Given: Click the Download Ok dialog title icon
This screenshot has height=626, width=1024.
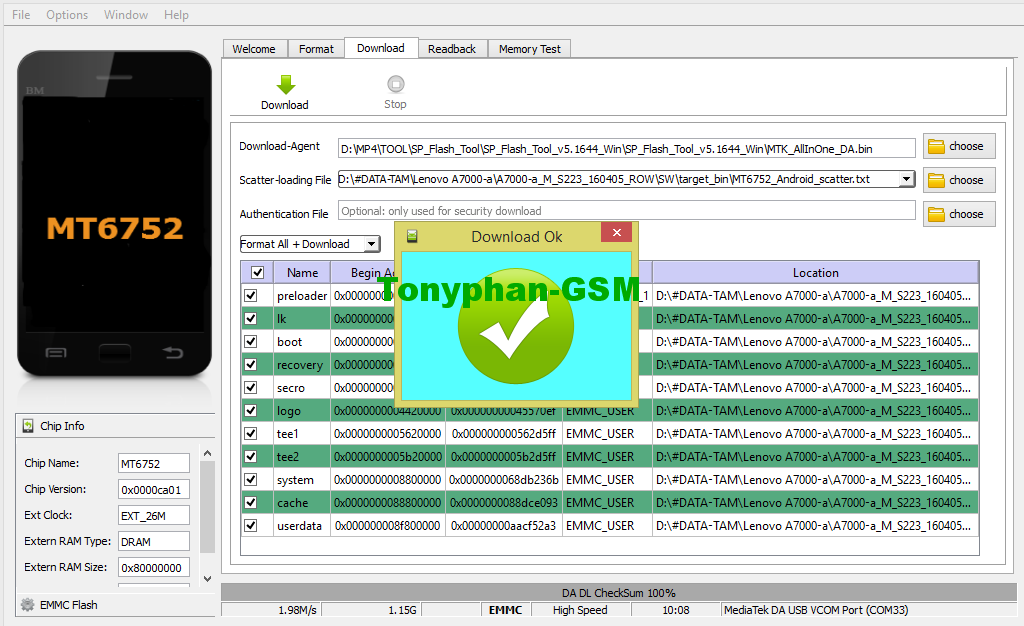Looking at the screenshot, I should point(412,236).
